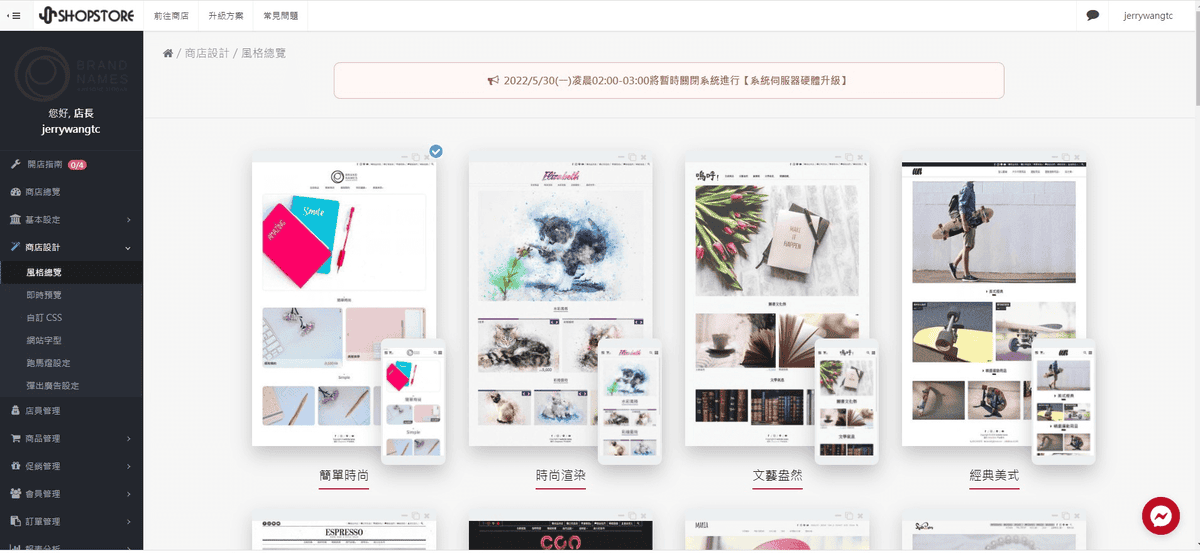The width and height of the screenshot is (1200, 553).
Task: Expand the 會員管理 submenu arrow
Action: [129, 494]
